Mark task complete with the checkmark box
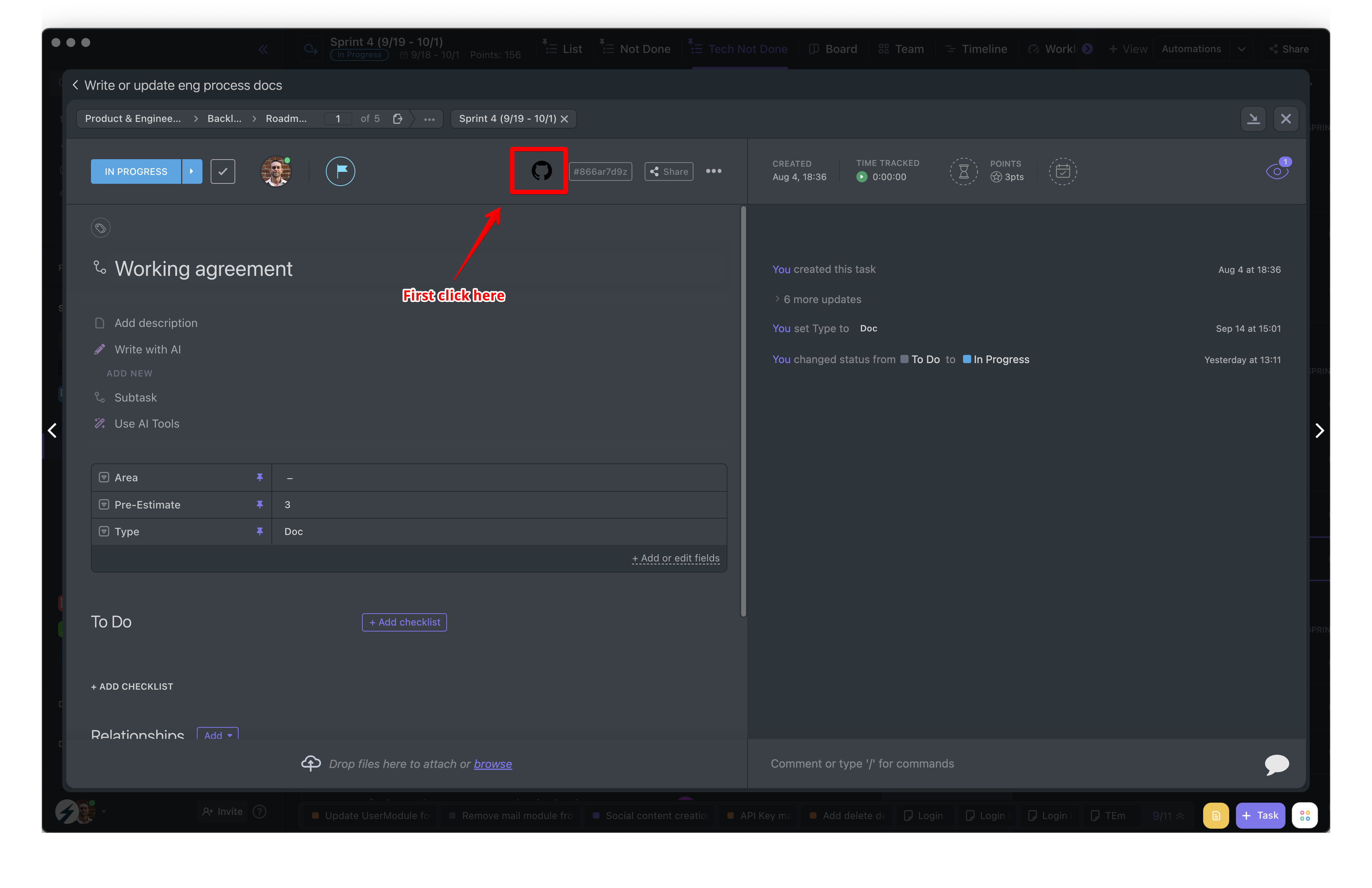1372x888 pixels. pyautogui.click(x=223, y=171)
